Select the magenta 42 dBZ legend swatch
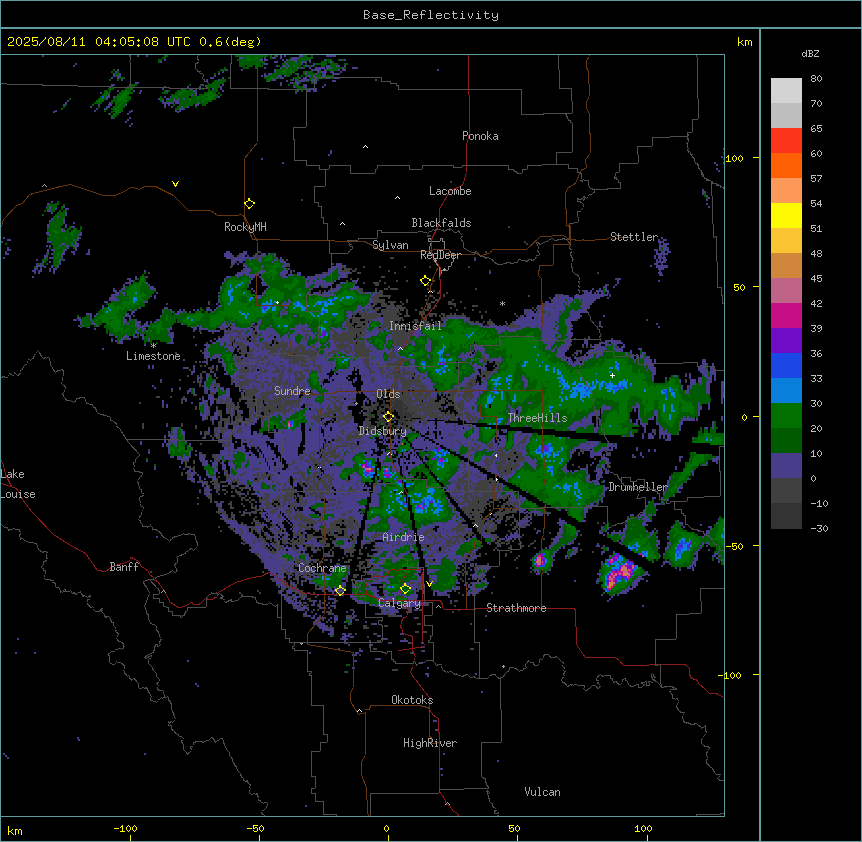Viewport: 862px width, 842px height. pos(786,315)
